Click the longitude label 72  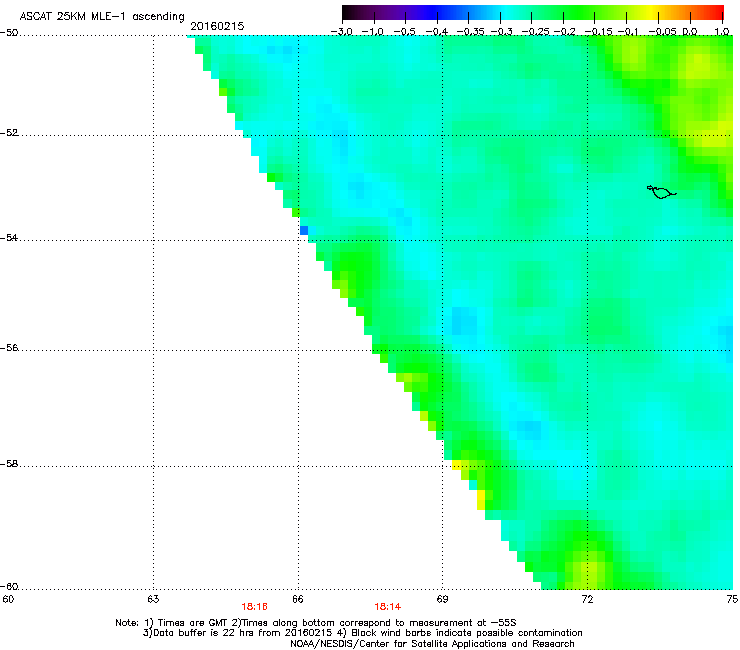coord(587,599)
